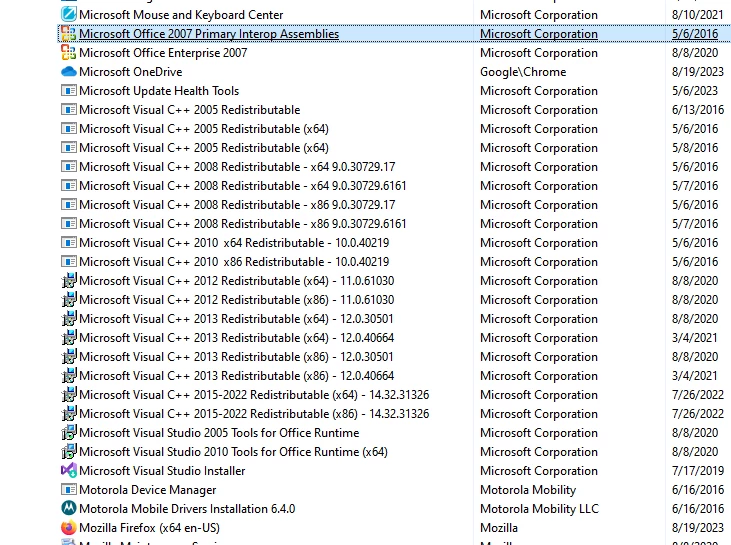731x545 pixels.
Task: Click the Microsoft Update Health Tools icon
Action: (69, 90)
